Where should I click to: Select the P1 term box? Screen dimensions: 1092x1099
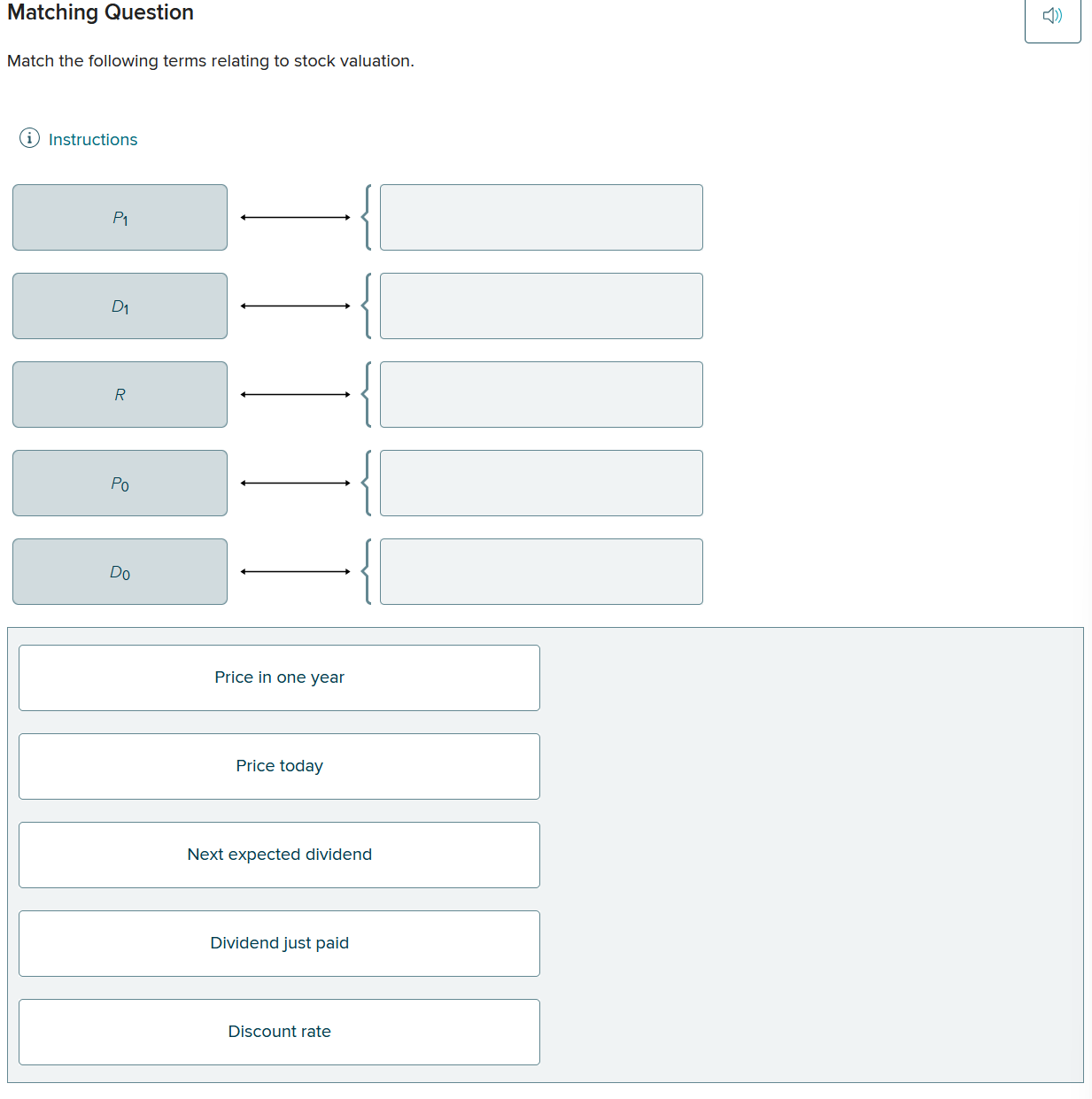120,217
